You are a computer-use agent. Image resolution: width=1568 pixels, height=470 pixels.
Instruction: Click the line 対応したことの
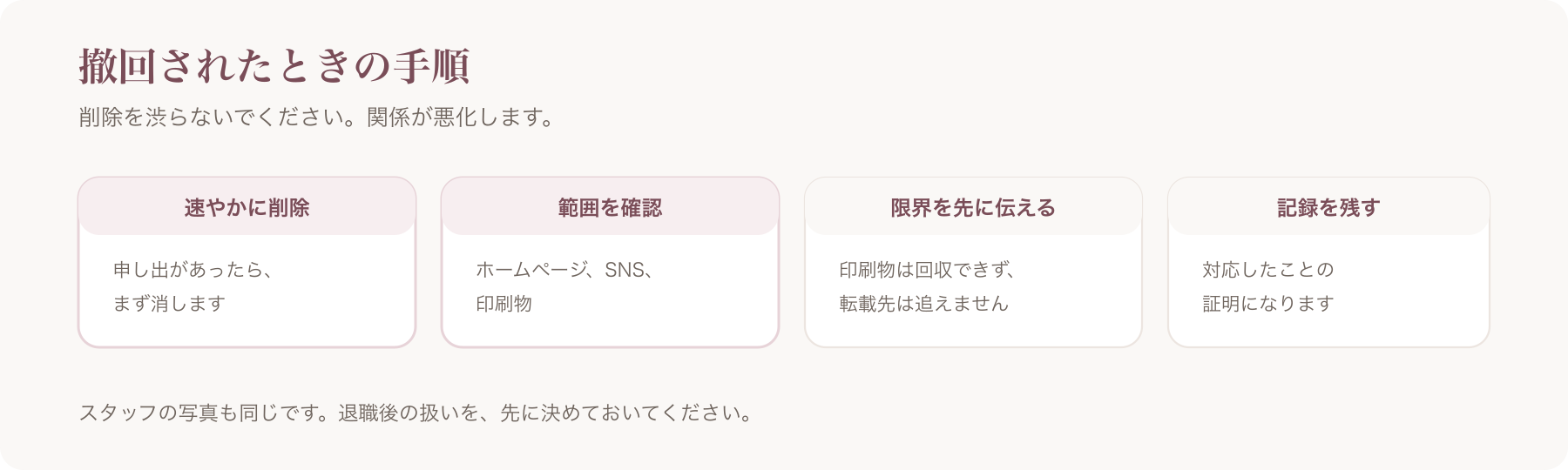pyautogui.click(x=1268, y=270)
